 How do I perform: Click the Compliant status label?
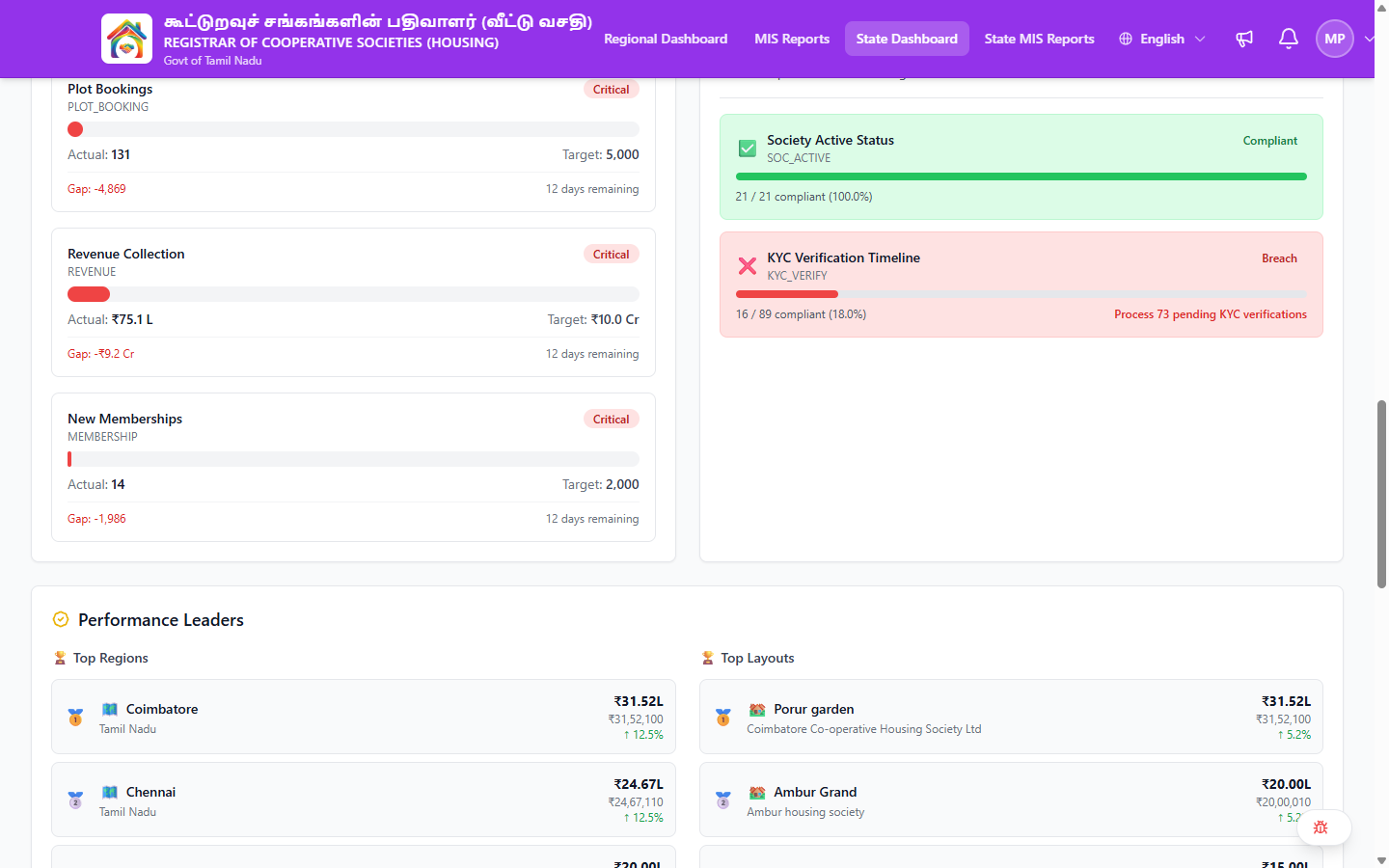click(x=1269, y=141)
